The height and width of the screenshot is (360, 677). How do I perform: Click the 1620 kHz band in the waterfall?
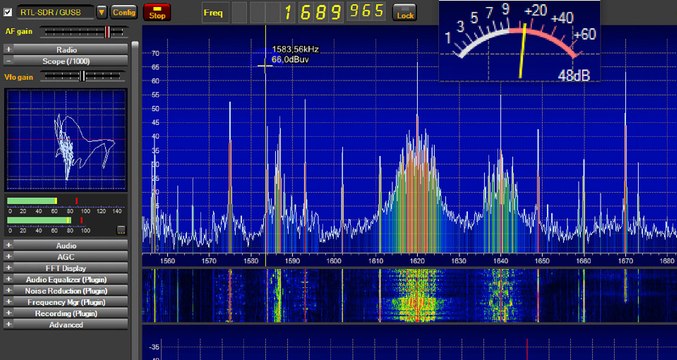417,295
